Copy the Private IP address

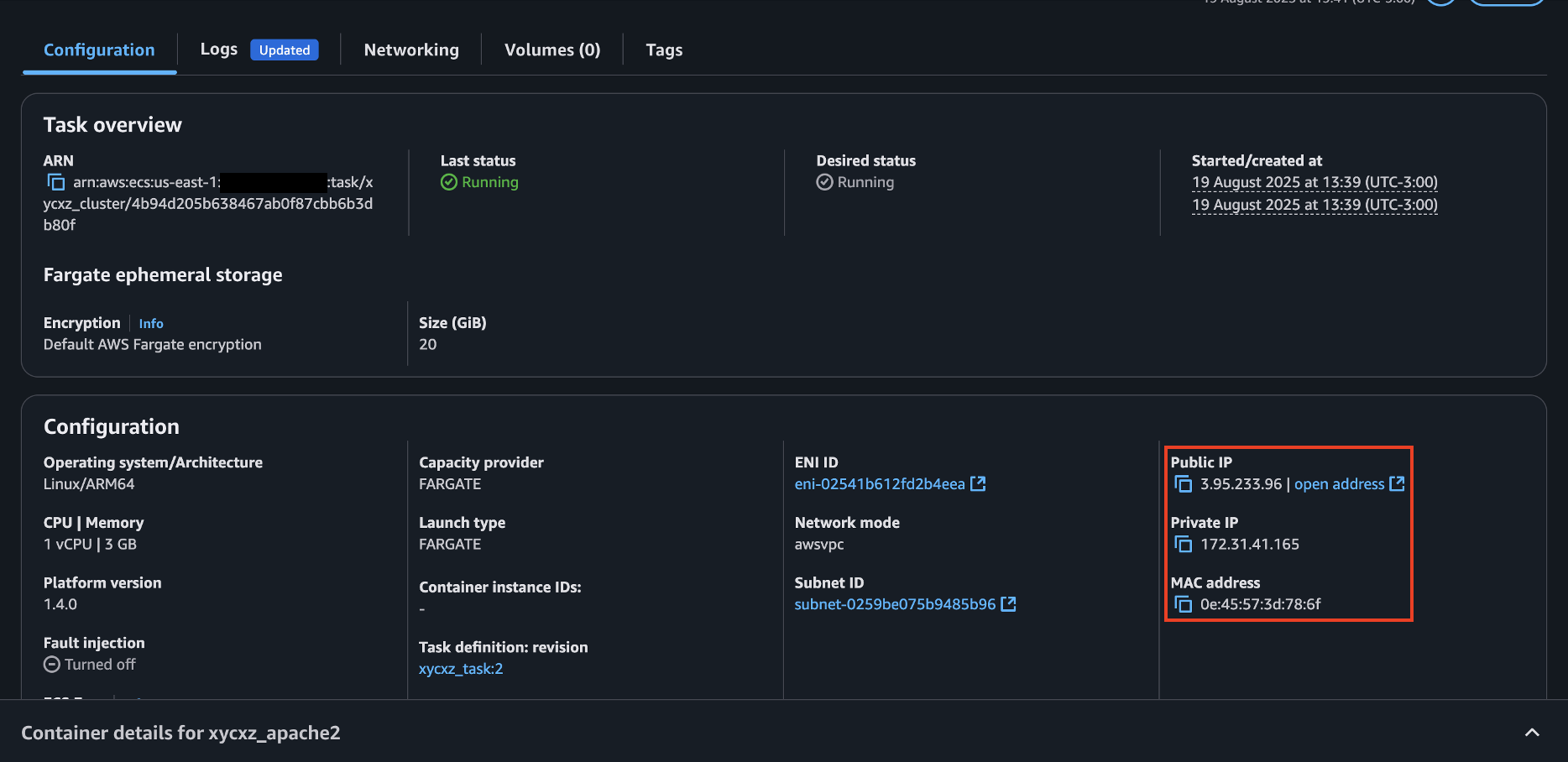(1183, 545)
